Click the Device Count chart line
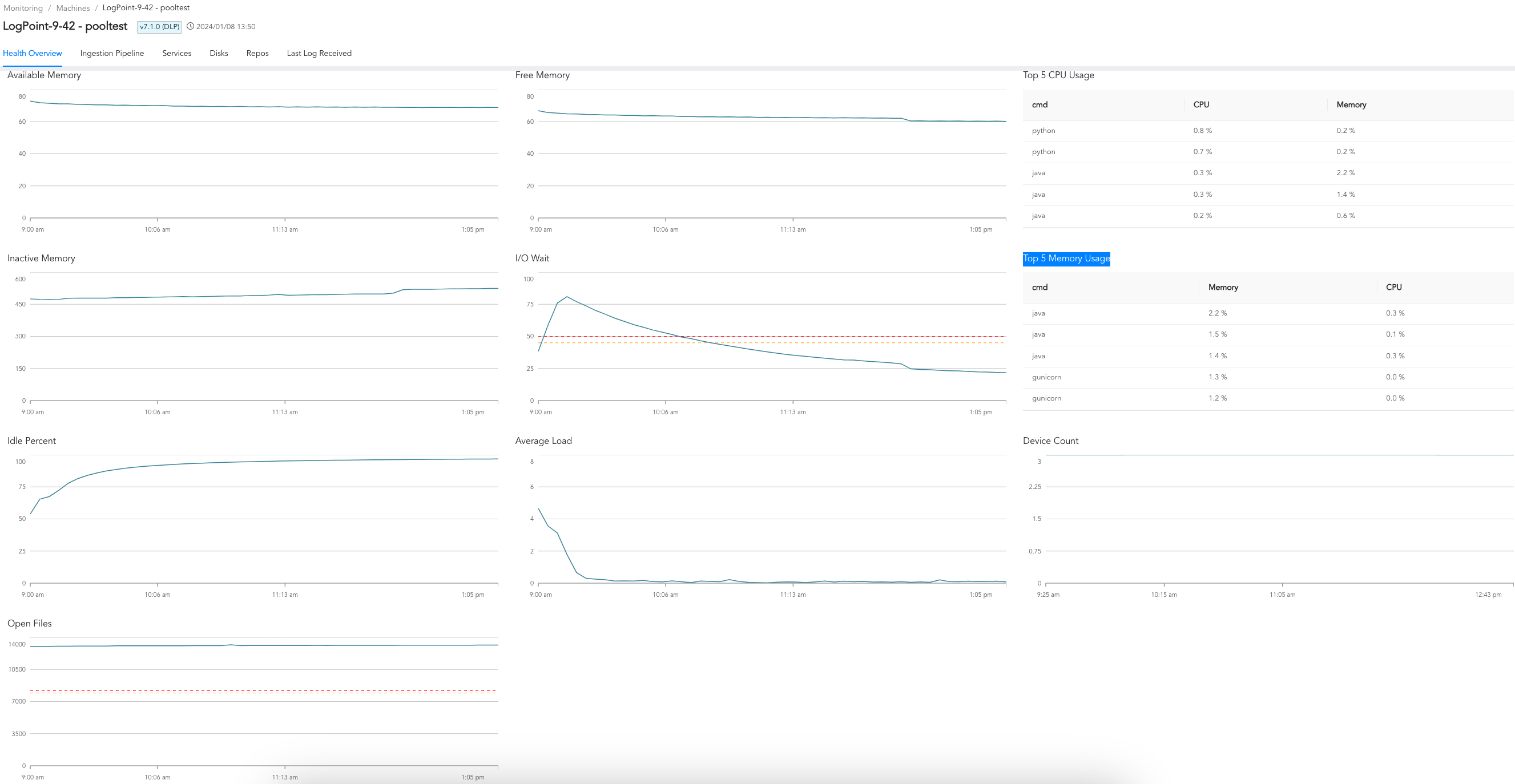Screen dimensions: 1515x784 click(x=1264, y=454)
